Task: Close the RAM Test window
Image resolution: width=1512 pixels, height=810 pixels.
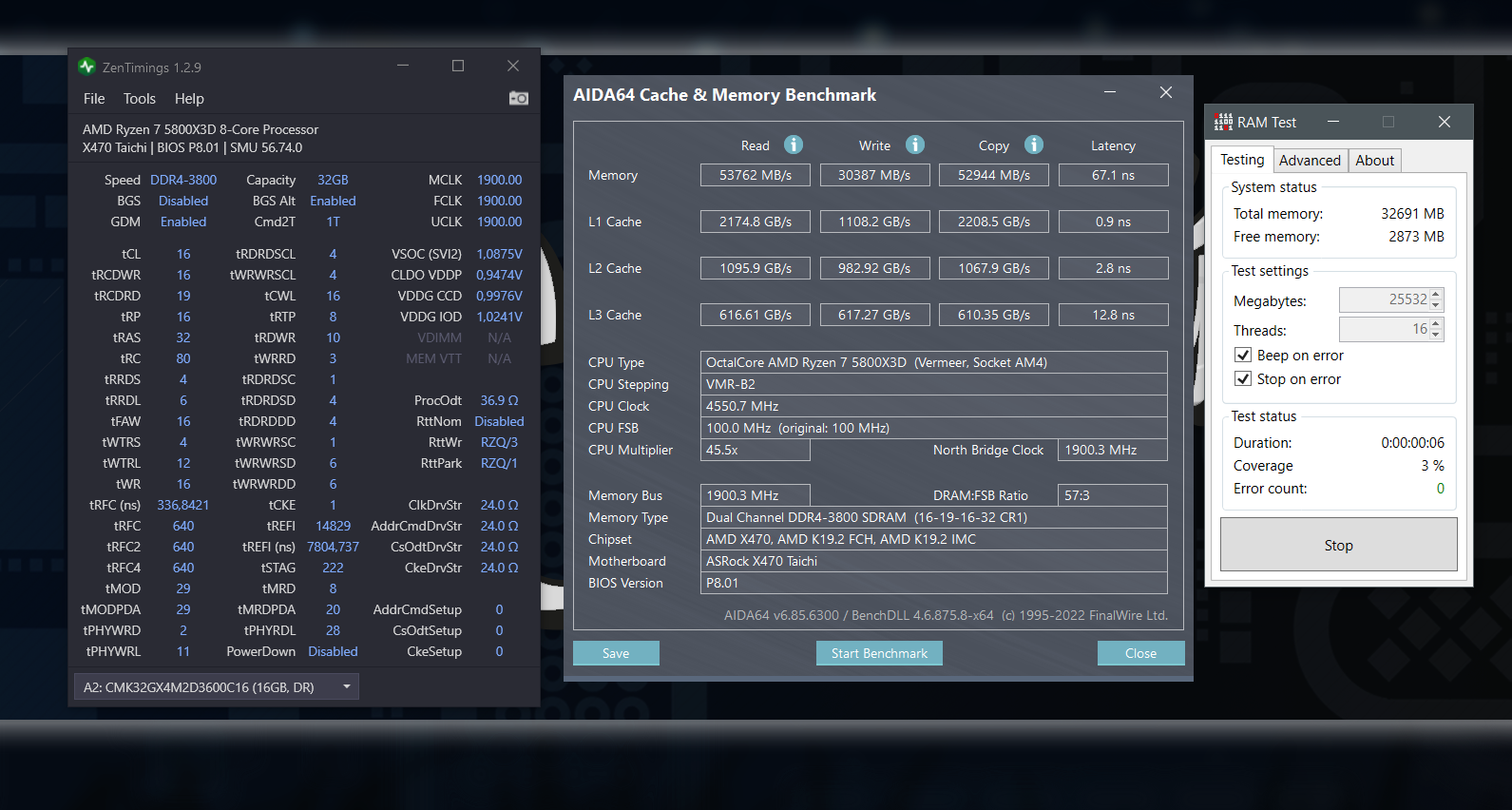Action: pos(1445,122)
